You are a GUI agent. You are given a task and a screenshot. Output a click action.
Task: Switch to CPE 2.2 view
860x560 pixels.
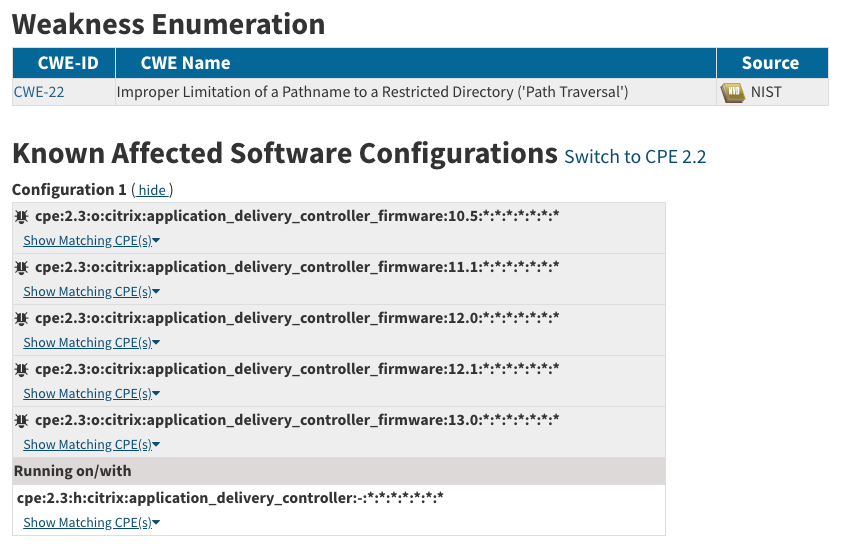635,157
